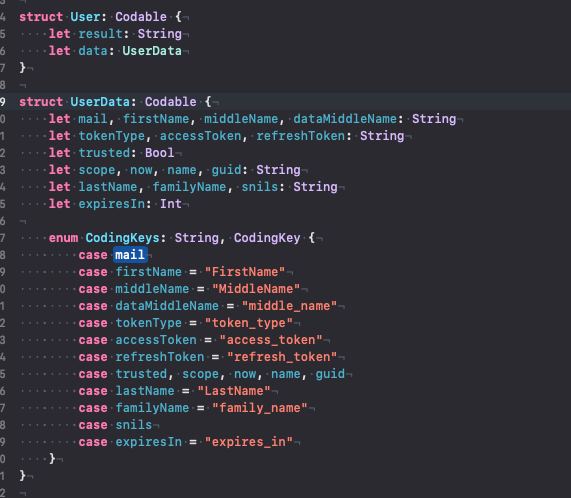
Task: Click 'UserData' in struct UserData declaration
Action: 100,102
